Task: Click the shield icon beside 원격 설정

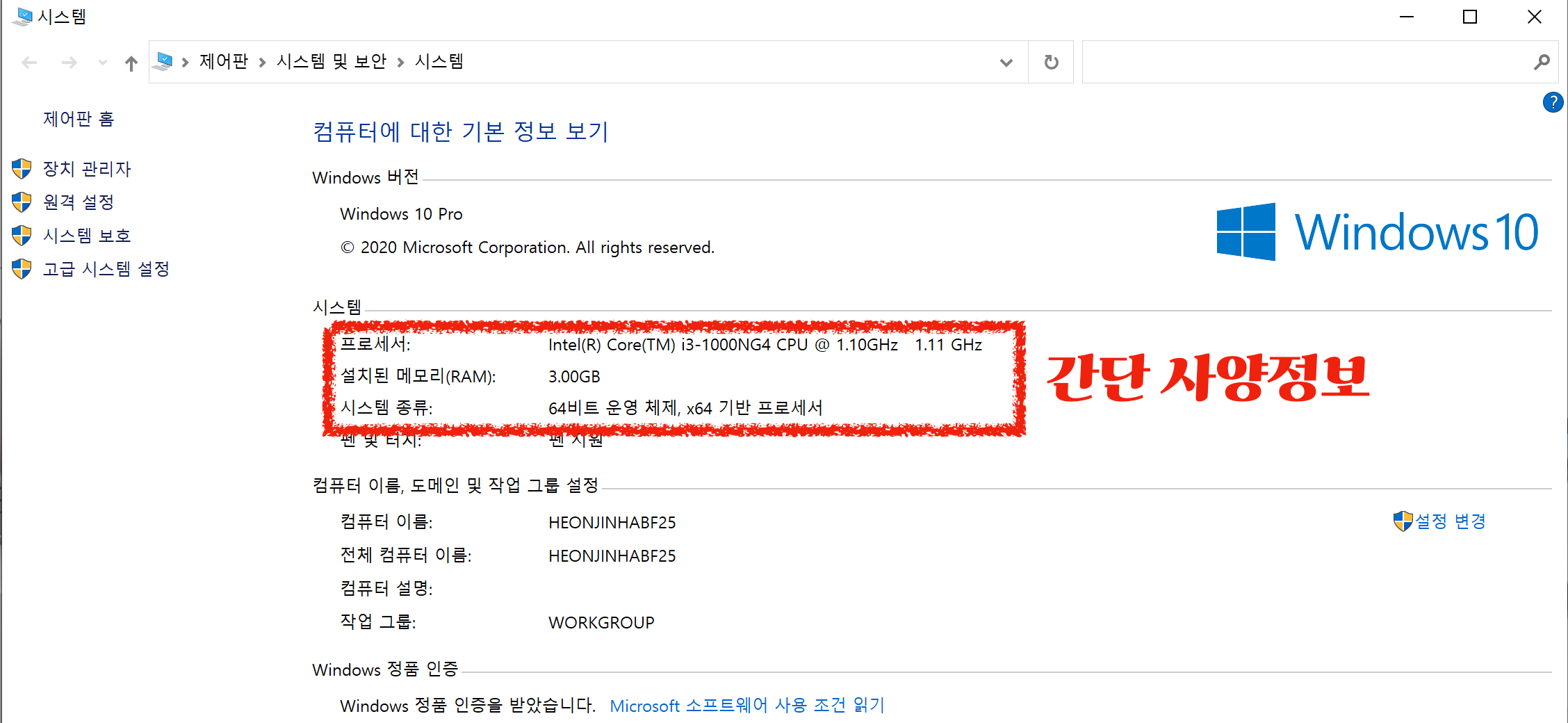Action: 22,202
